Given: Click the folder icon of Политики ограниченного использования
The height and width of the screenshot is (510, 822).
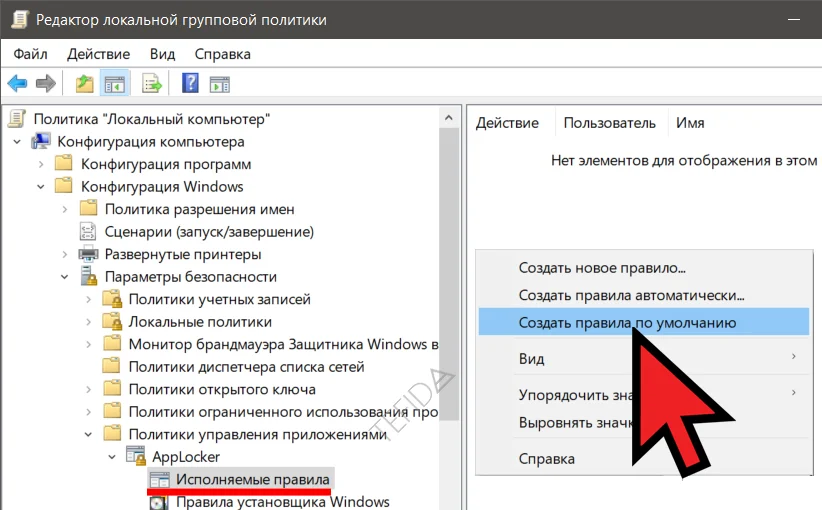Looking at the screenshot, I should pos(112,411).
